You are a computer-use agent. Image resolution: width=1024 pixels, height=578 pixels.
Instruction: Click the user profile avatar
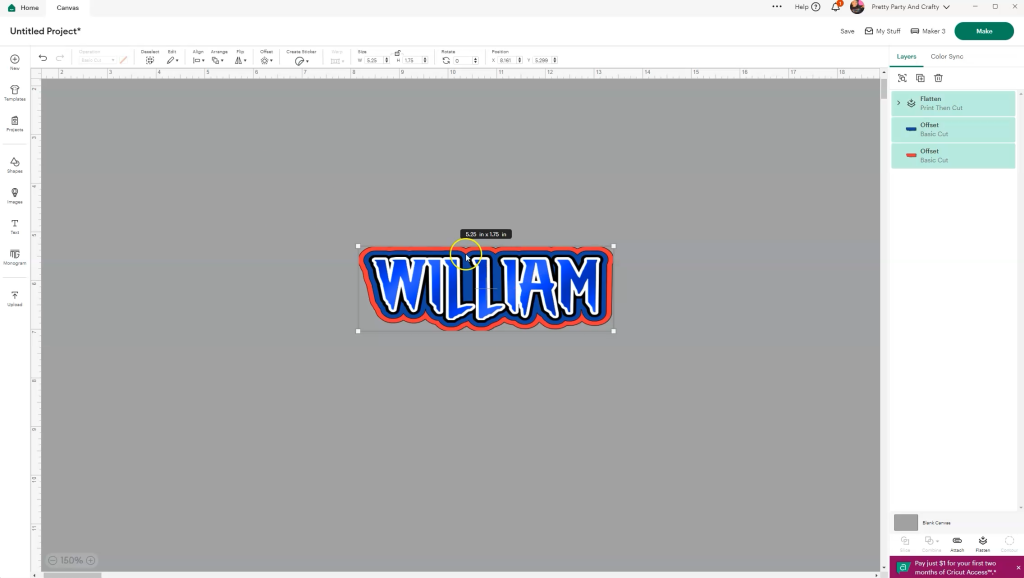pos(857,7)
